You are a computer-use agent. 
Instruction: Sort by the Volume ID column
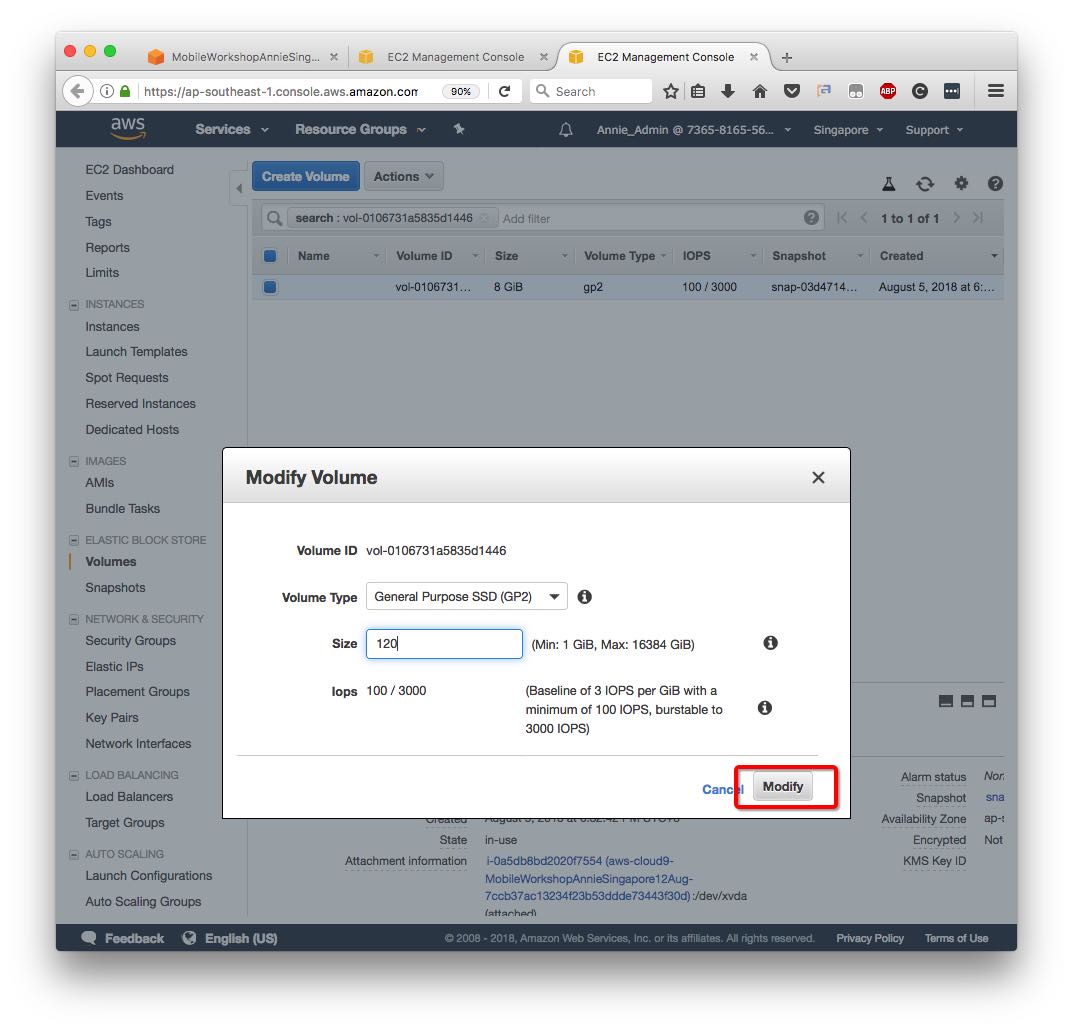coord(424,256)
